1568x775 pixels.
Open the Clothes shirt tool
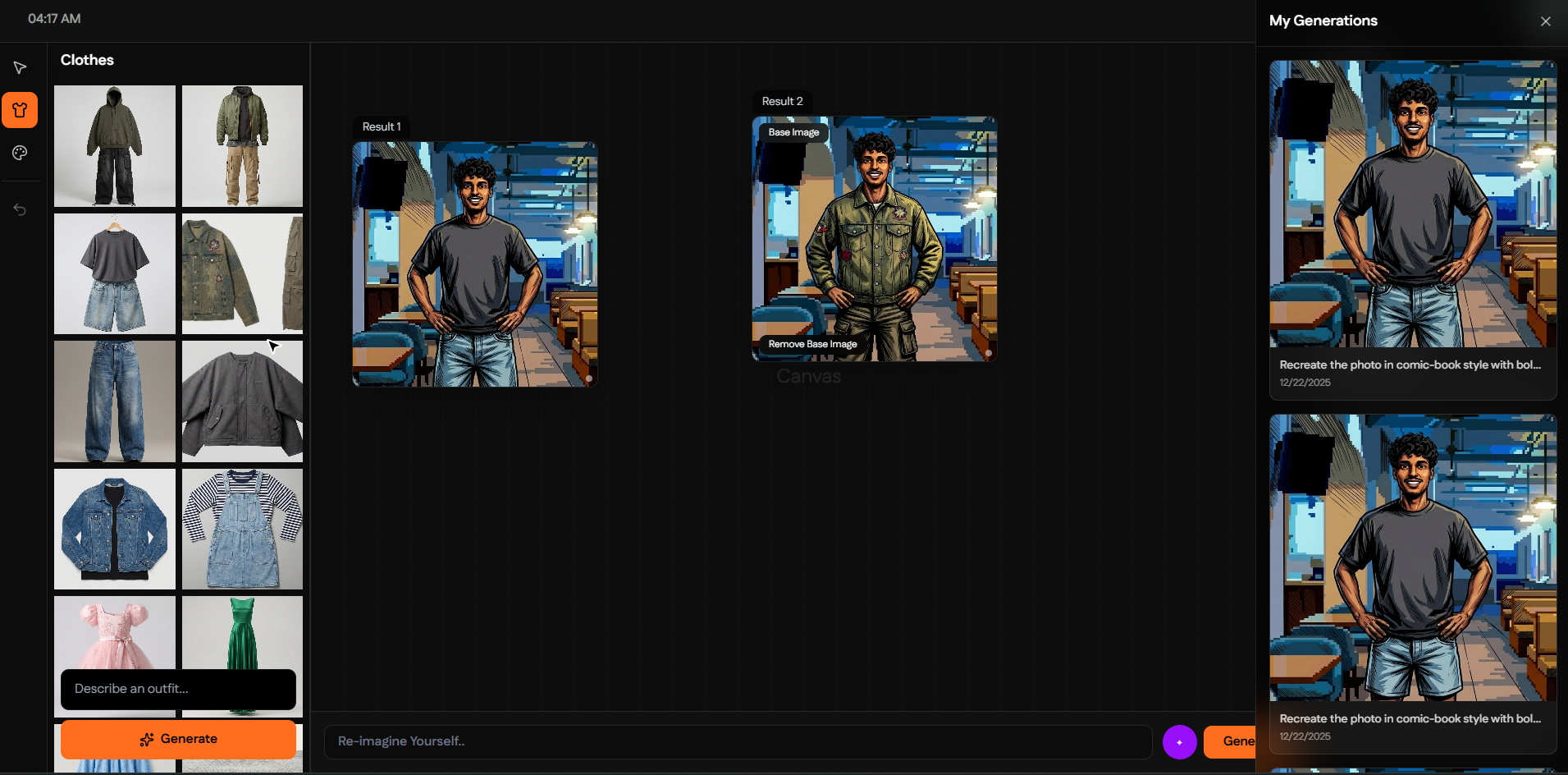(20, 110)
